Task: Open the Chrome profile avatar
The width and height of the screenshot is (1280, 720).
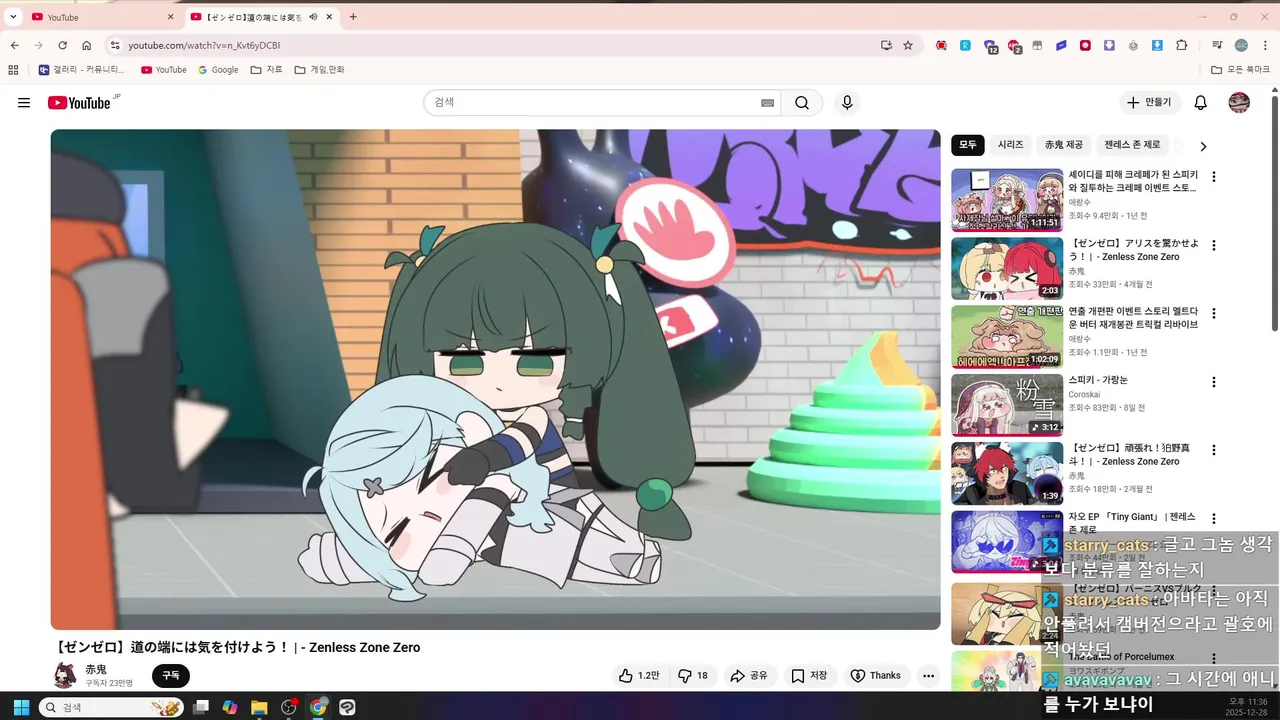Action: (1241, 45)
